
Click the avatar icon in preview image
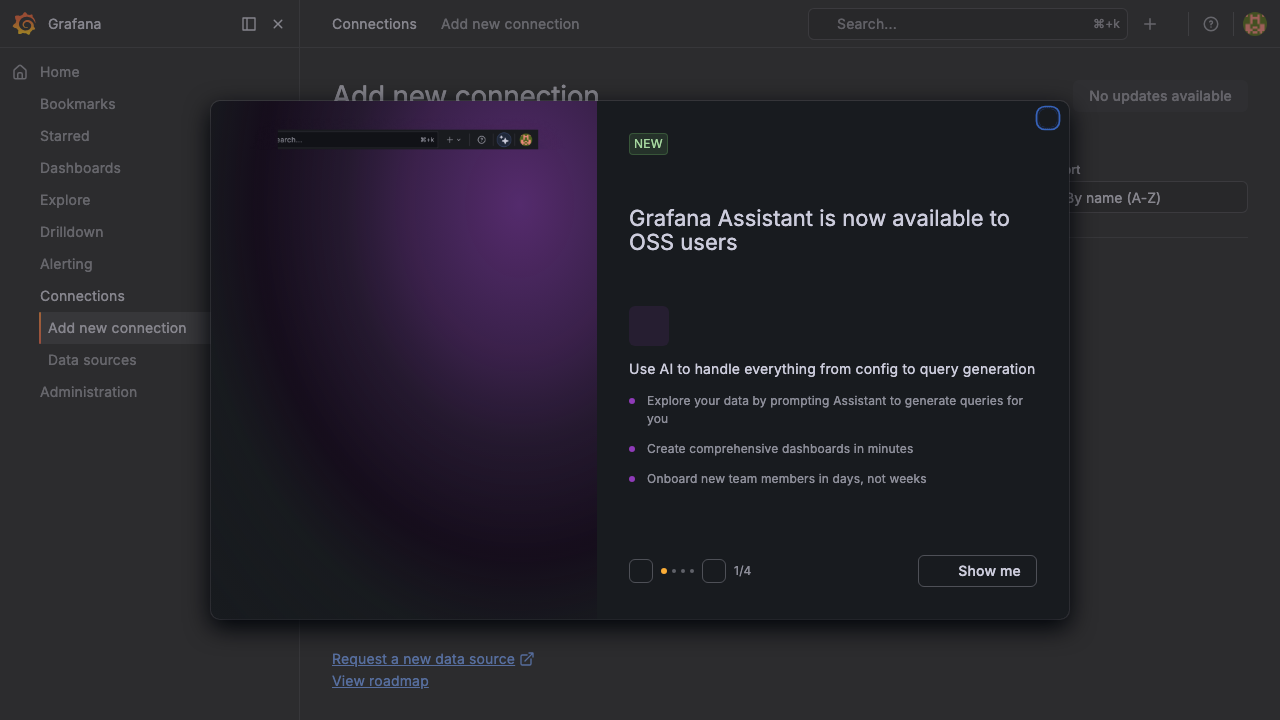click(x=526, y=140)
